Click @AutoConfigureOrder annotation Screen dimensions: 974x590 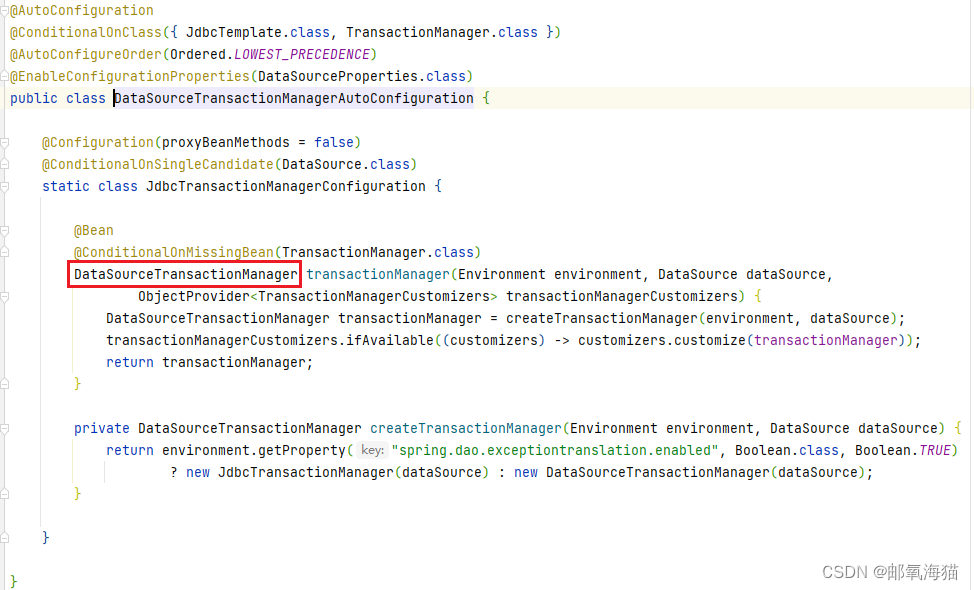click(86, 55)
